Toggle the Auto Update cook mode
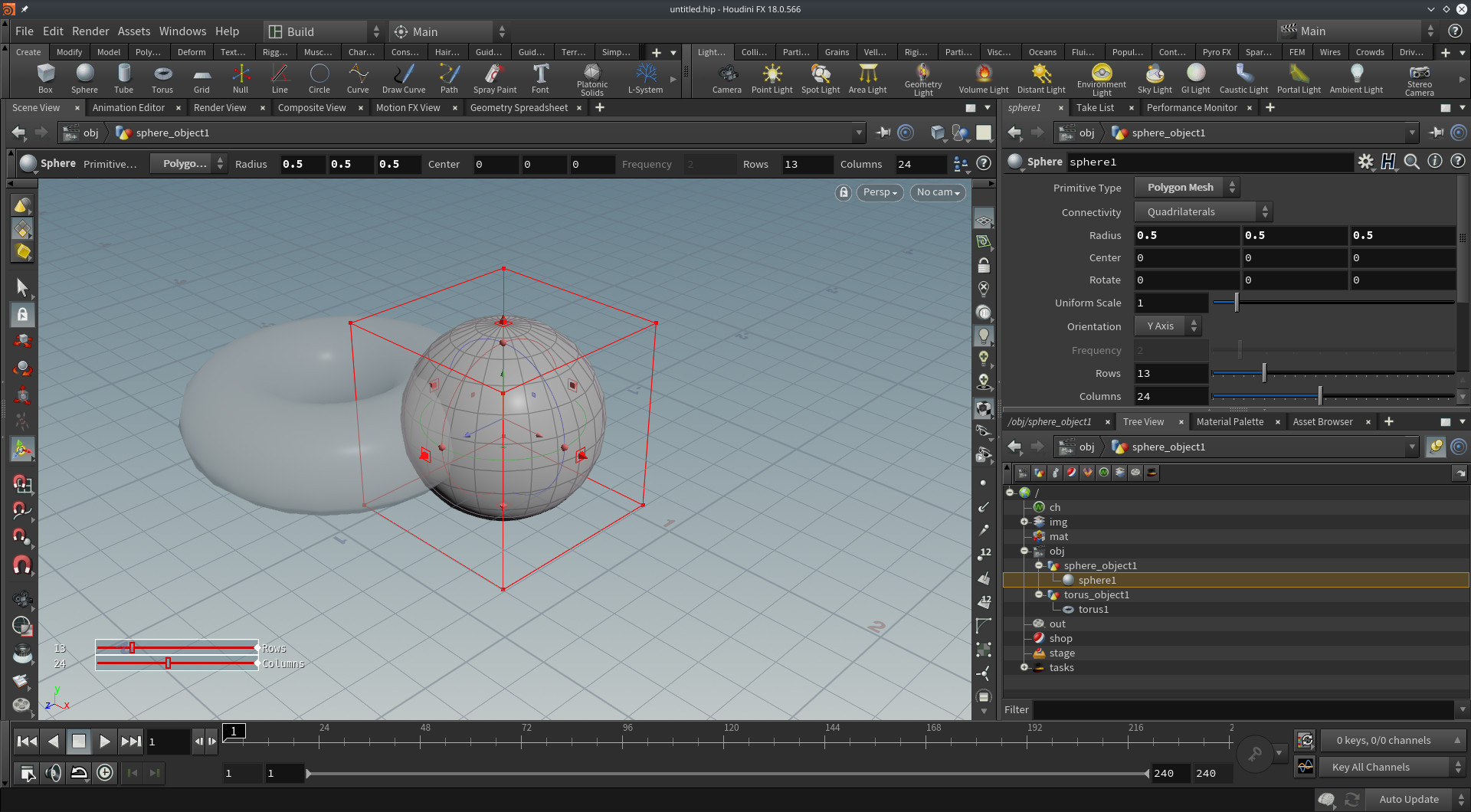The width and height of the screenshot is (1471, 812). pos(1408,799)
